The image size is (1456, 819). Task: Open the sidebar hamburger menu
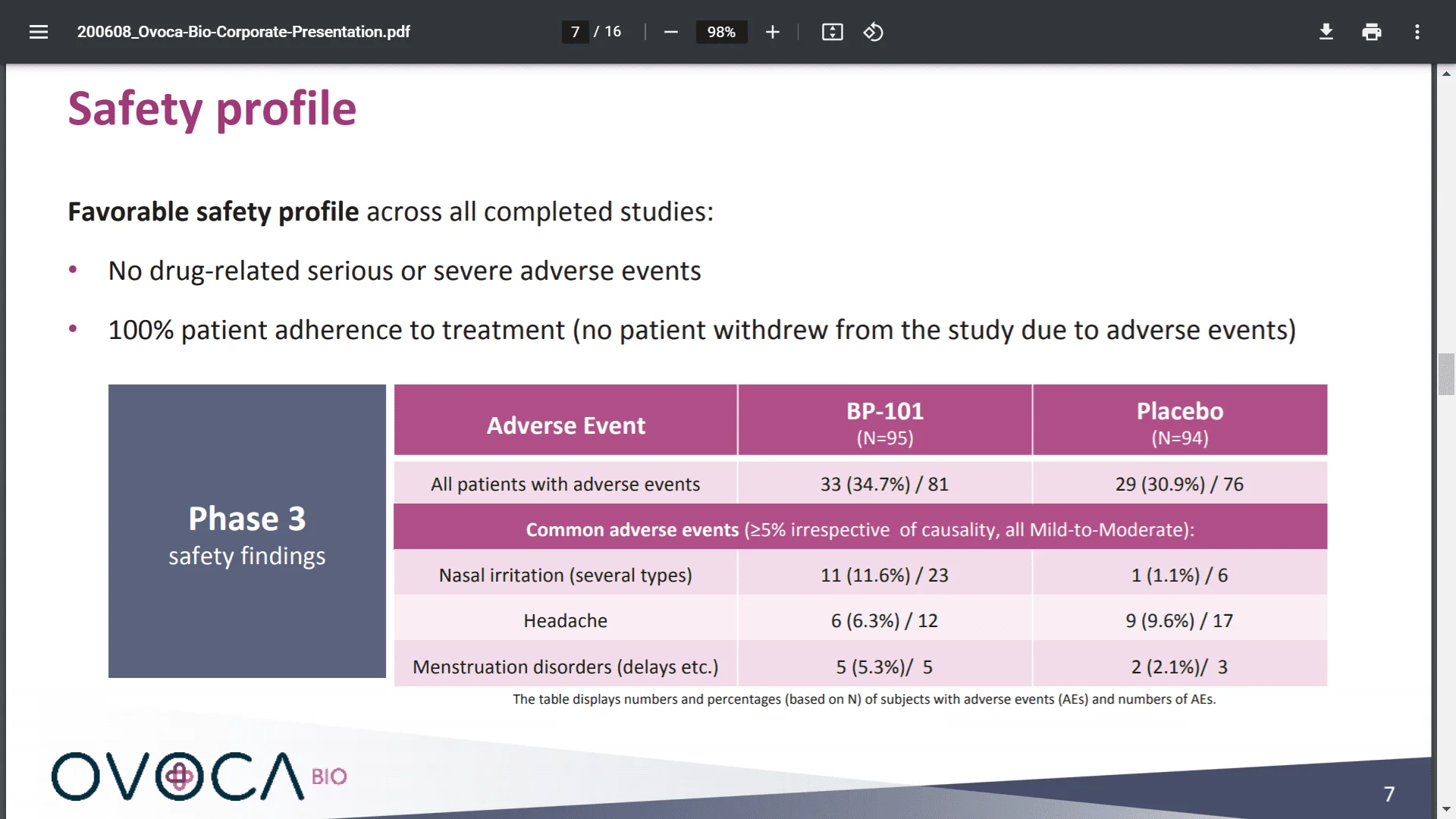[x=39, y=32]
